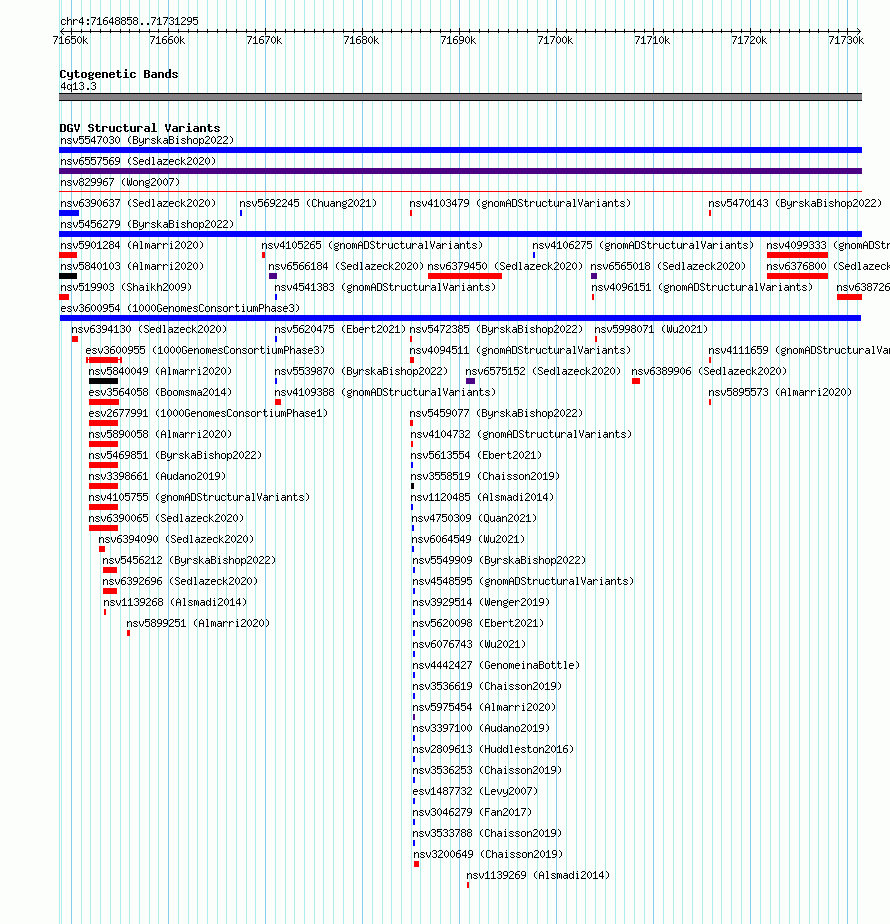890x924 pixels.
Task: Open nsv2809613 (Huddleston2016) variant
Action: click(x=493, y=750)
